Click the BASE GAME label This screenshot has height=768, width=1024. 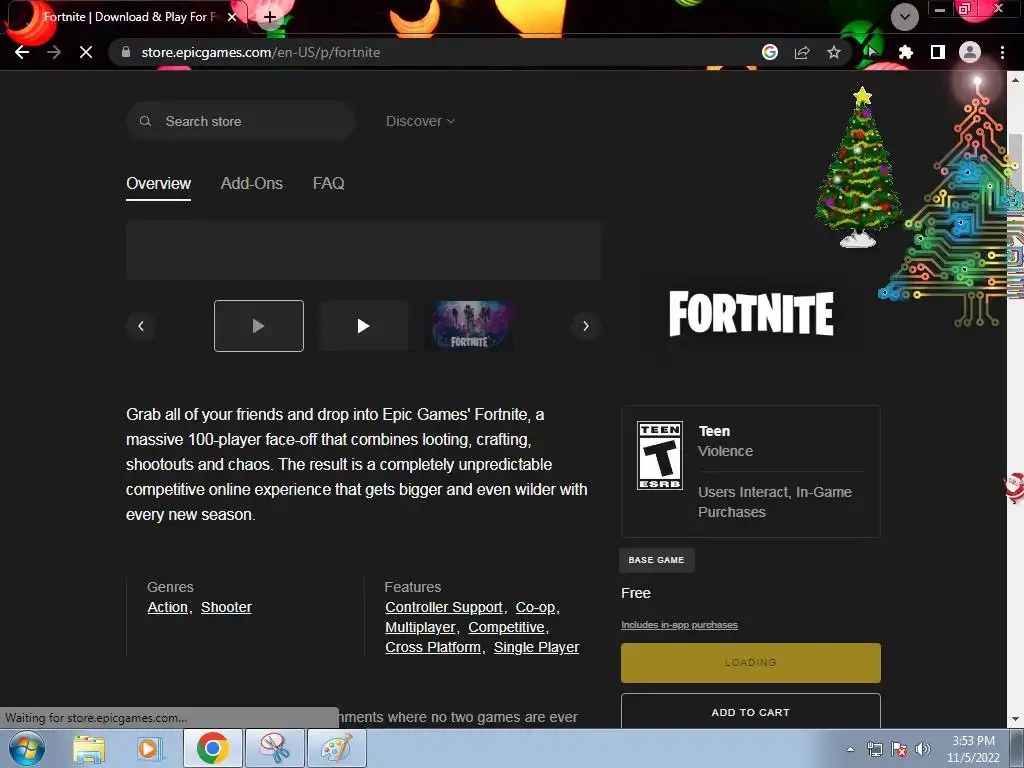coord(656,560)
